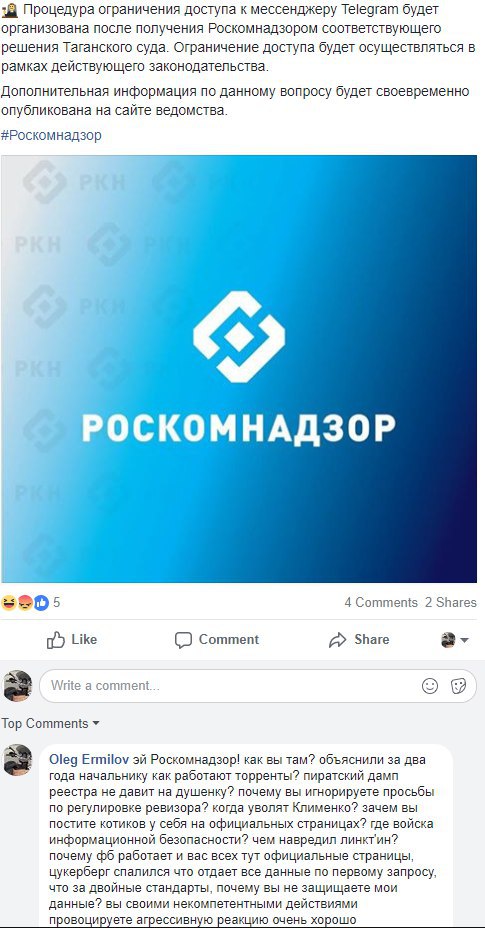Screen dimensions: 485x928
Task: Open the #Роскомнадзор hashtag link
Action: tap(51, 135)
